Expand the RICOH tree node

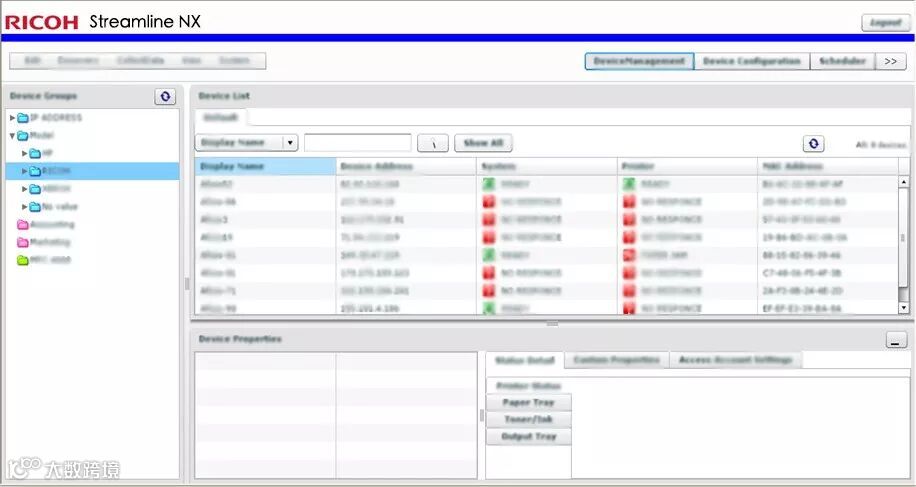pos(25,171)
